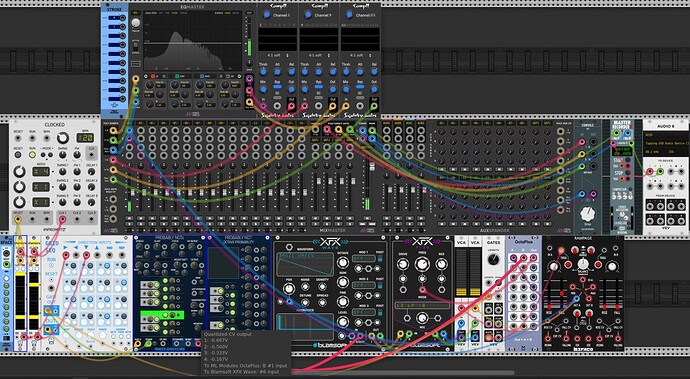Click the Out knob on Channel 1 compressor
This screenshot has height=379, width=690.
tap(291, 89)
